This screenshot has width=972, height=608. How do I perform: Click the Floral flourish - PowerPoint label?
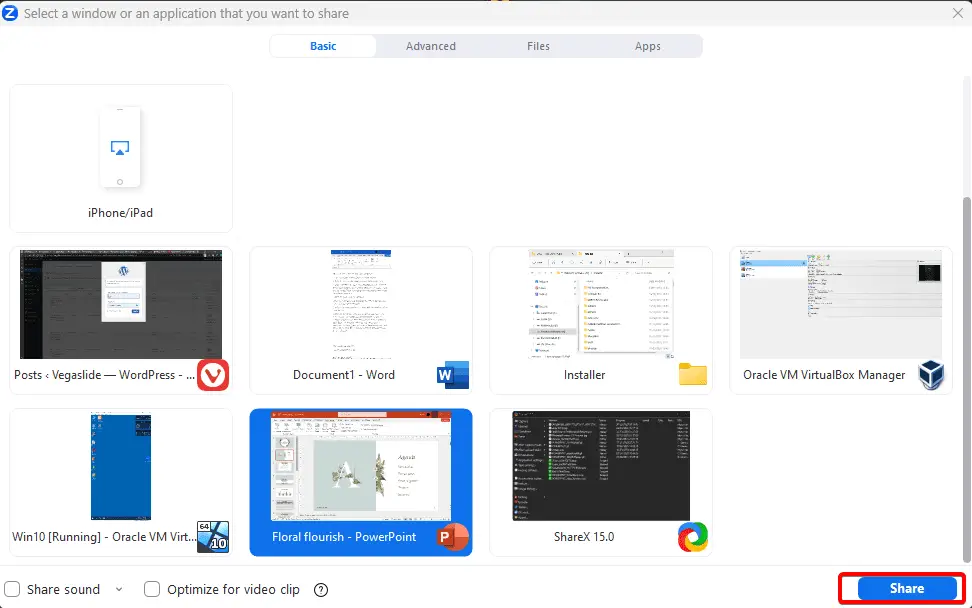coord(344,537)
